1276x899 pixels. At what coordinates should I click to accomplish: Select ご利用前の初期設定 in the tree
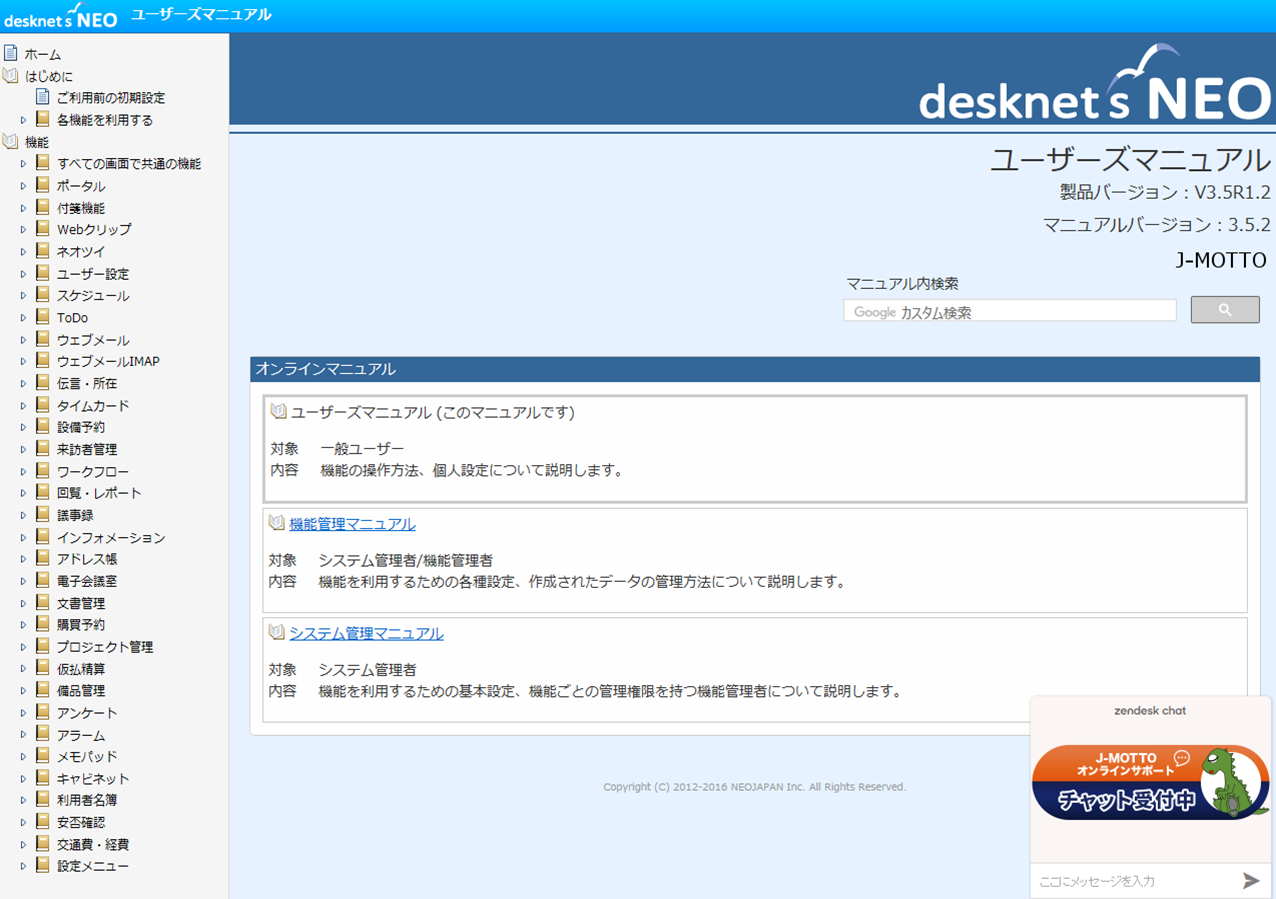[111, 98]
